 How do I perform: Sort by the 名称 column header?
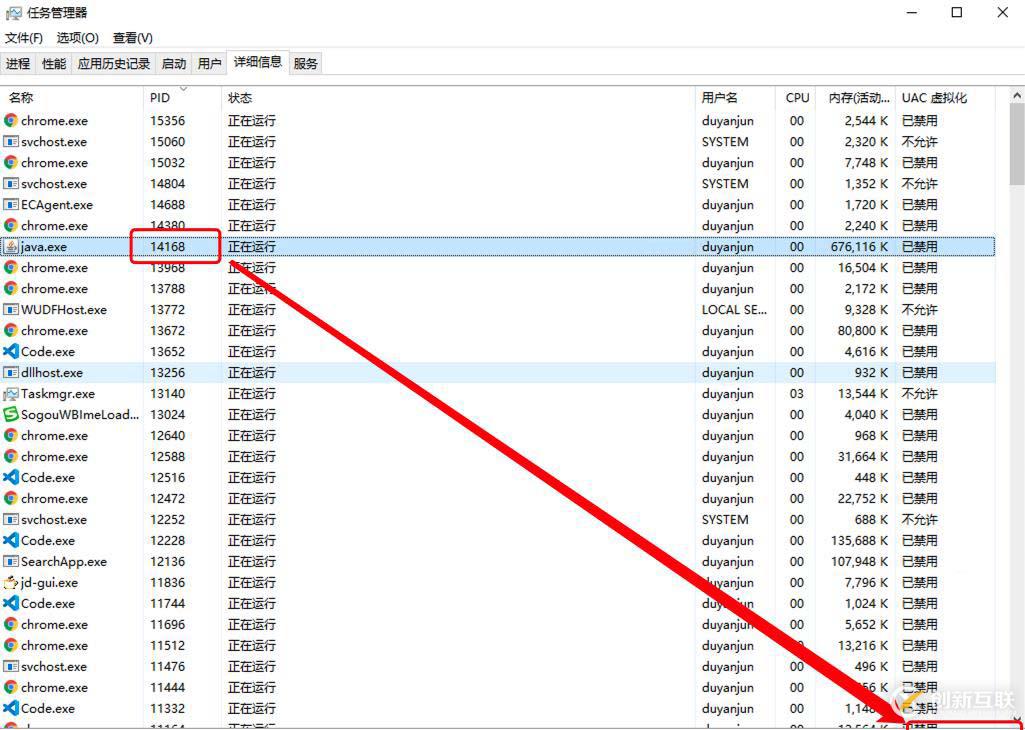click(72, 98)
